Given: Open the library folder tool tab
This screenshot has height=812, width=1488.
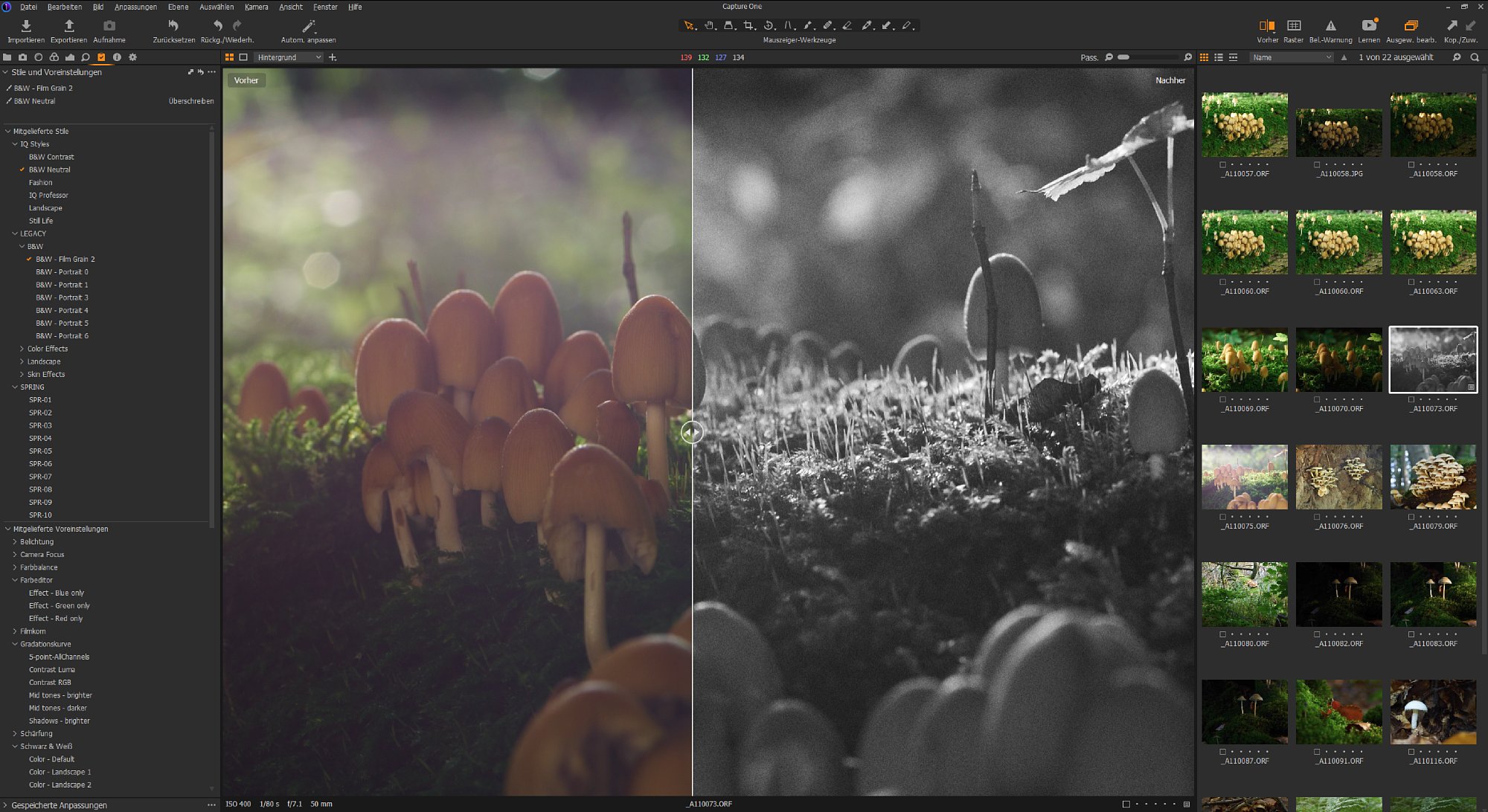Looking at the screenshot, I should click(7, 57).
